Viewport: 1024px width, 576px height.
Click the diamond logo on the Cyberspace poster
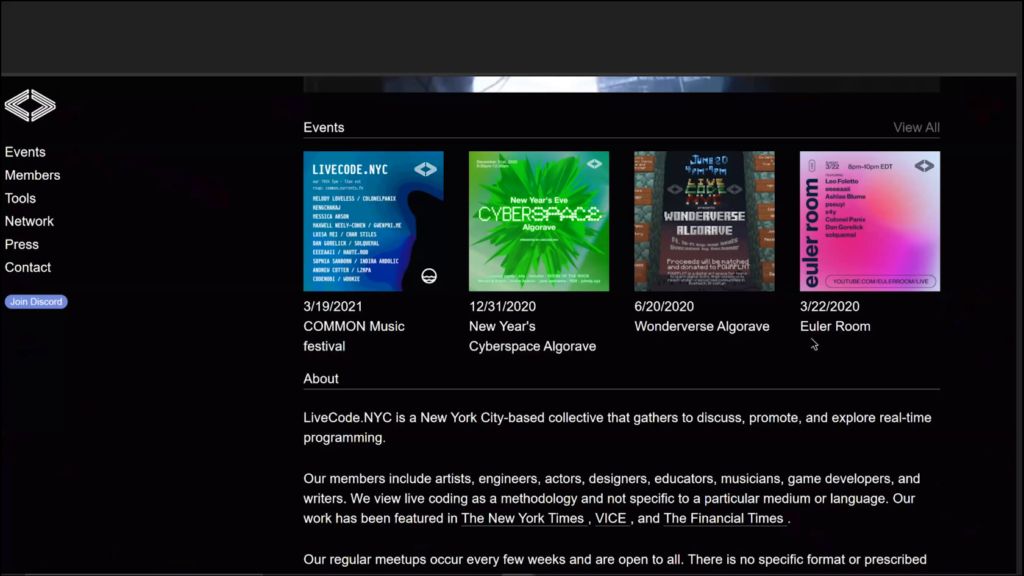tap(594, 164)
